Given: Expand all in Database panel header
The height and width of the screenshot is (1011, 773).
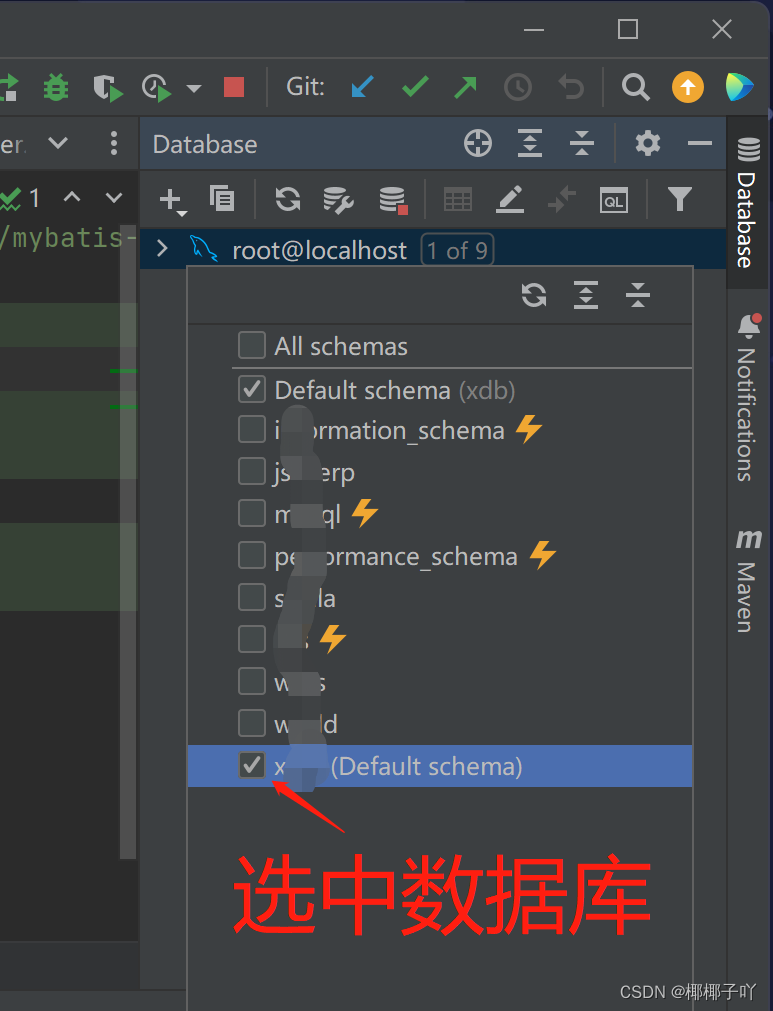Looking at the screenshot, I should [x=530, y=143].
